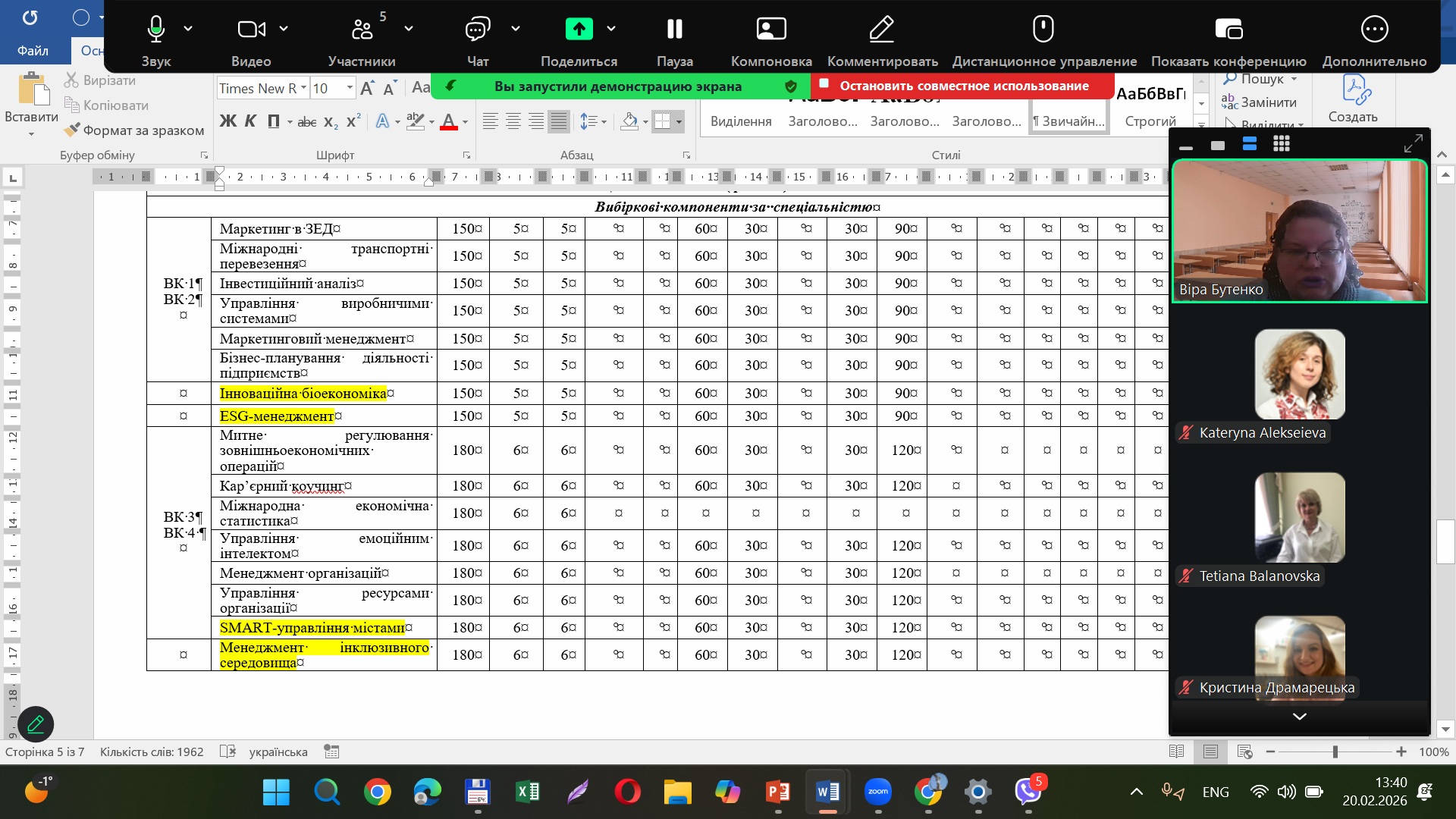
Task: Select the Строгий style
Action: [1150, 107]
